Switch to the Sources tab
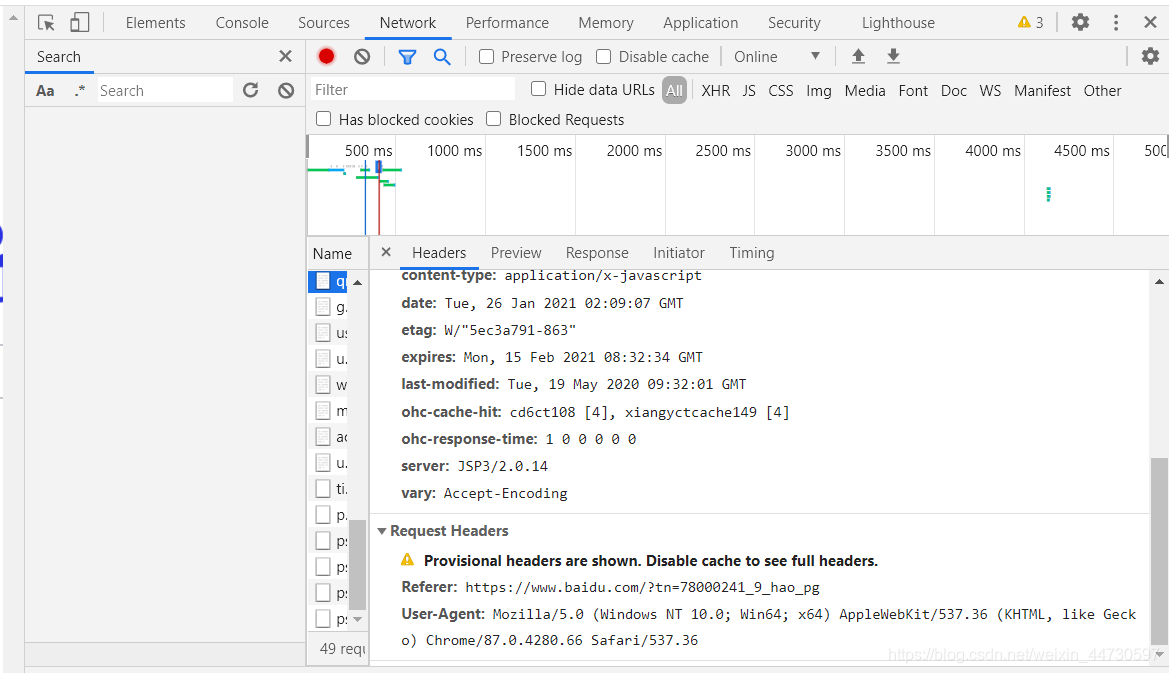 [324, 23]
